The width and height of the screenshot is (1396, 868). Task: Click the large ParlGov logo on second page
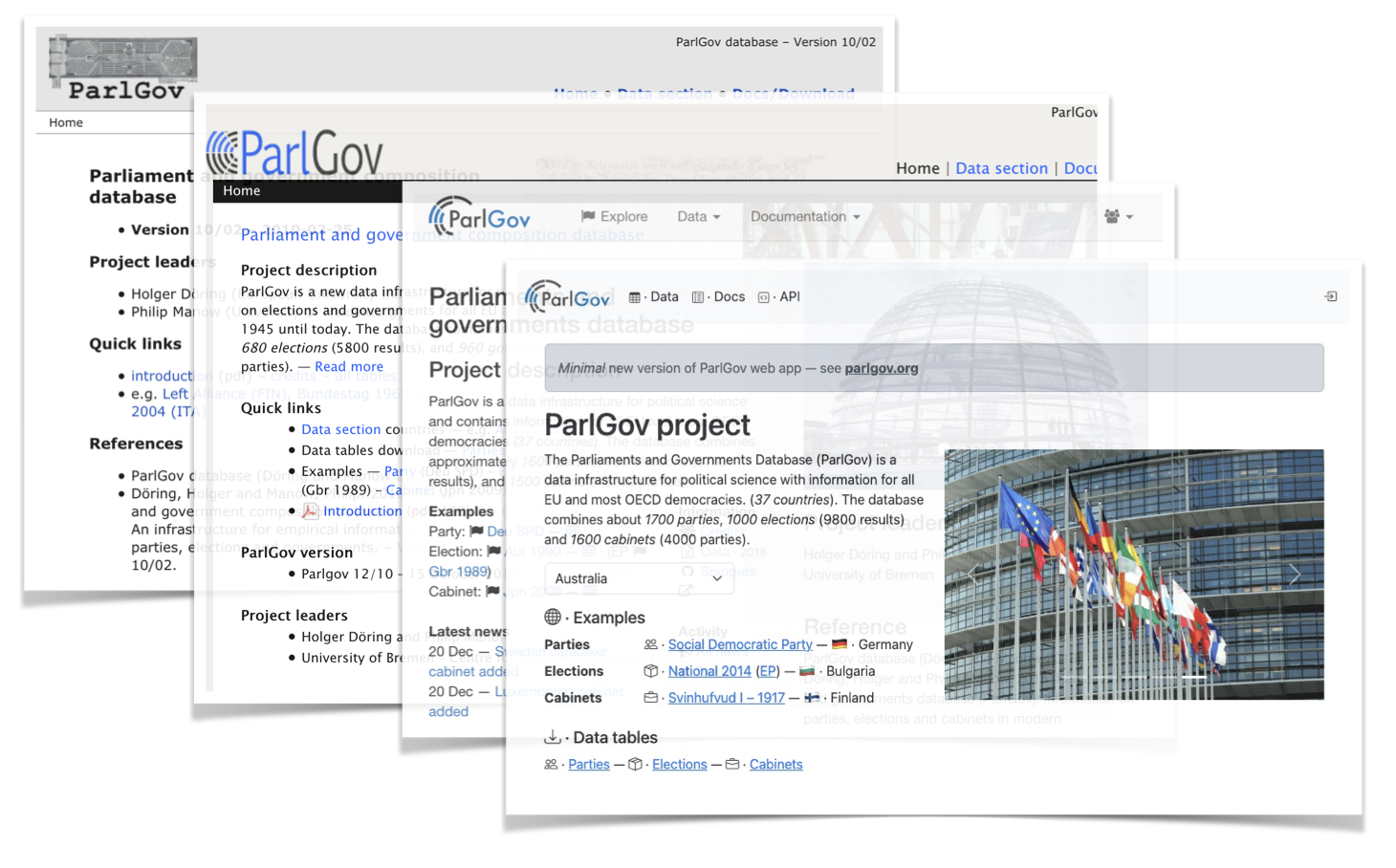(x=294, y=154)
